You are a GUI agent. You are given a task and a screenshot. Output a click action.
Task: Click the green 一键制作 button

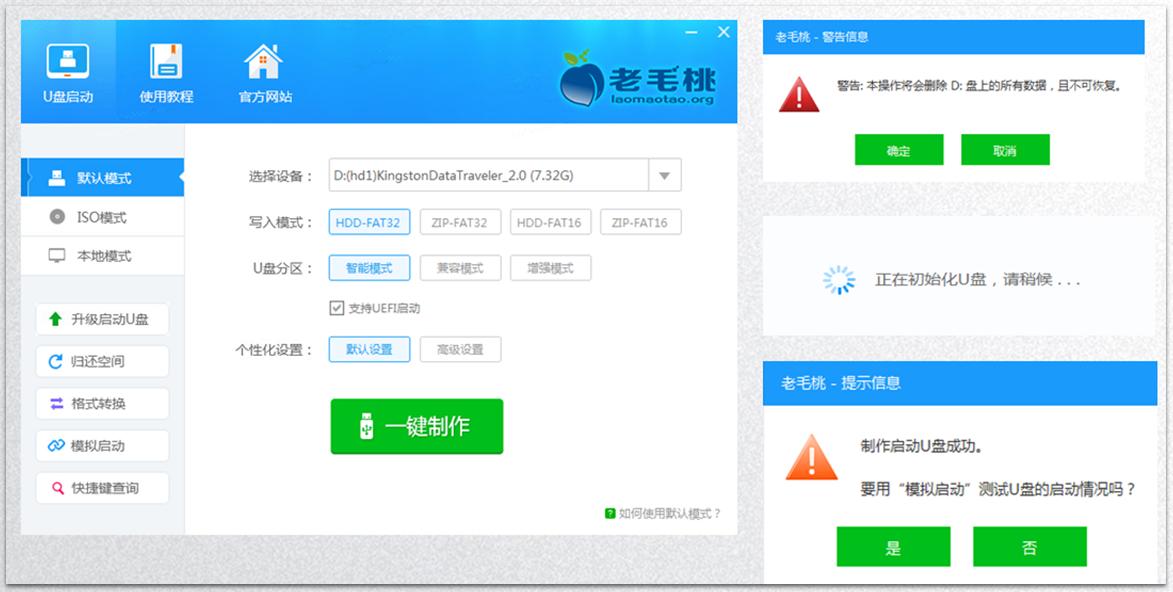click(x=416, y=425)
